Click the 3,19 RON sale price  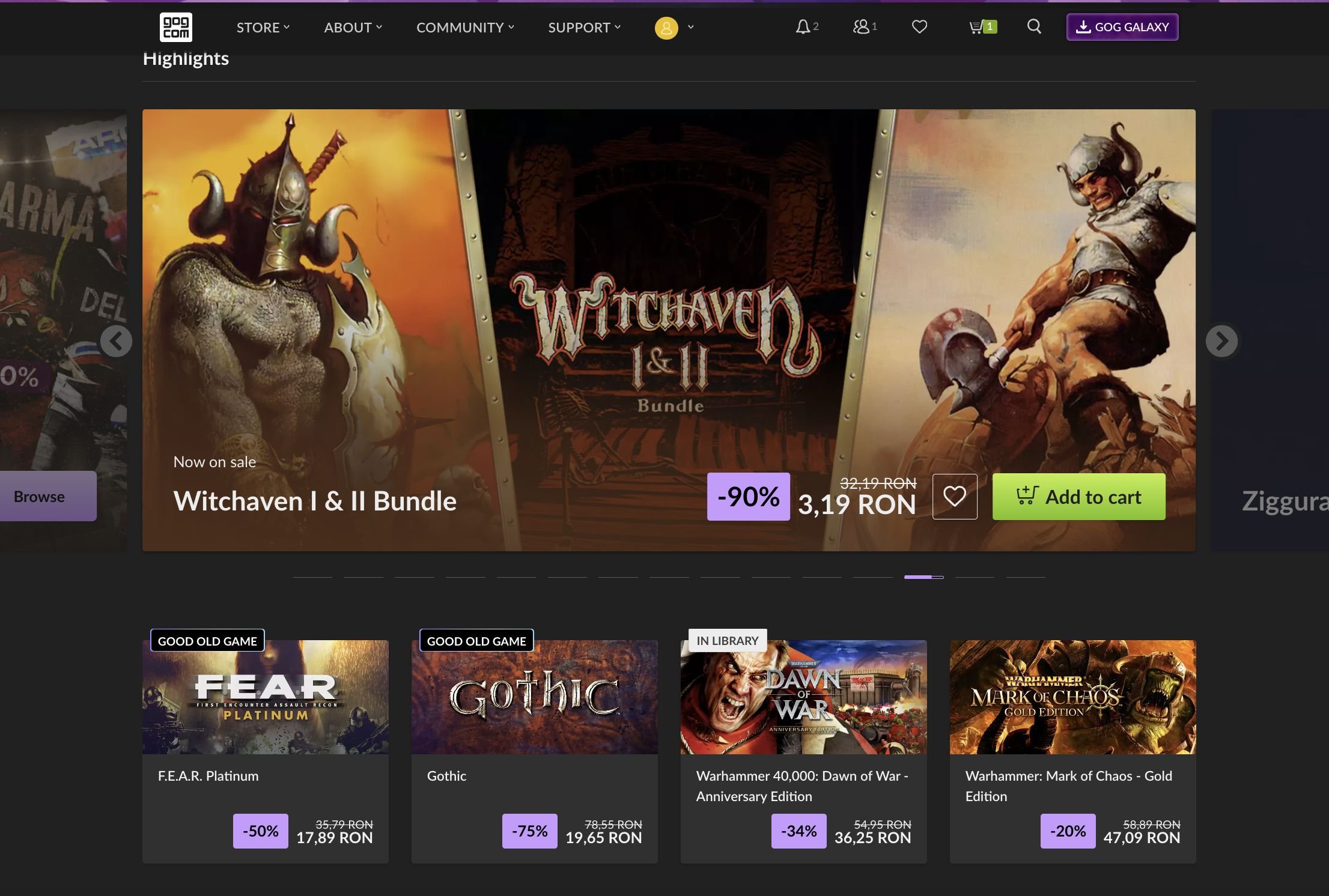[x=857, y=504]
